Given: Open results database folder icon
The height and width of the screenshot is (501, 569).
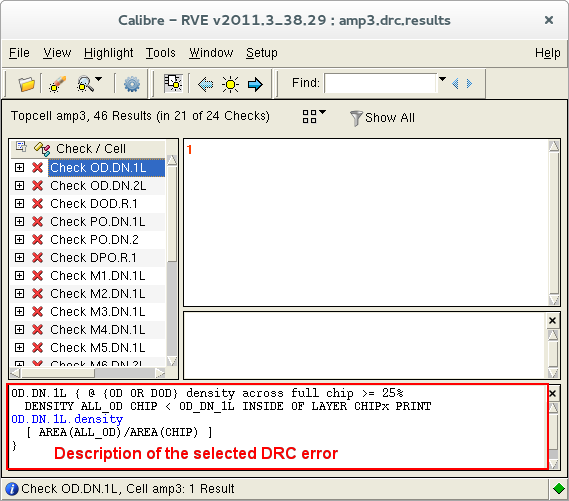Looking at the screenshot, I should (26, 84).
